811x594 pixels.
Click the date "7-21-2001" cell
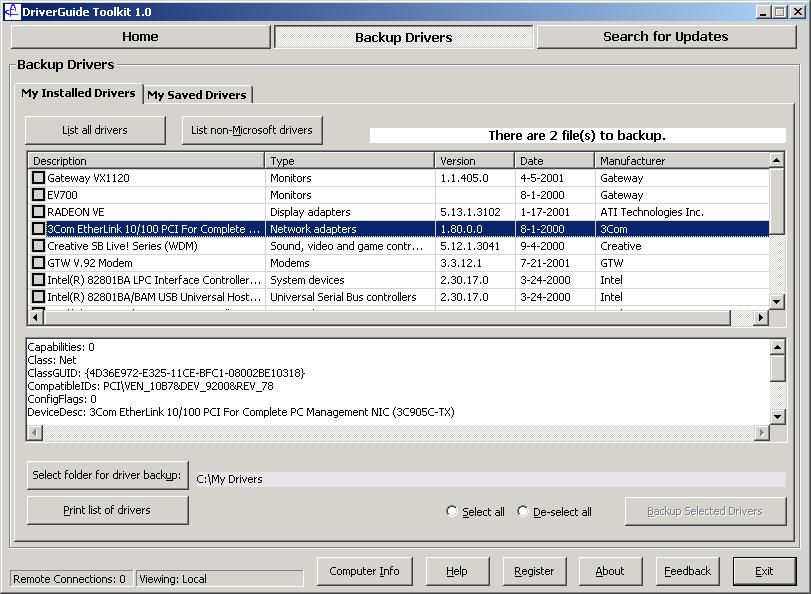point(555,263)
